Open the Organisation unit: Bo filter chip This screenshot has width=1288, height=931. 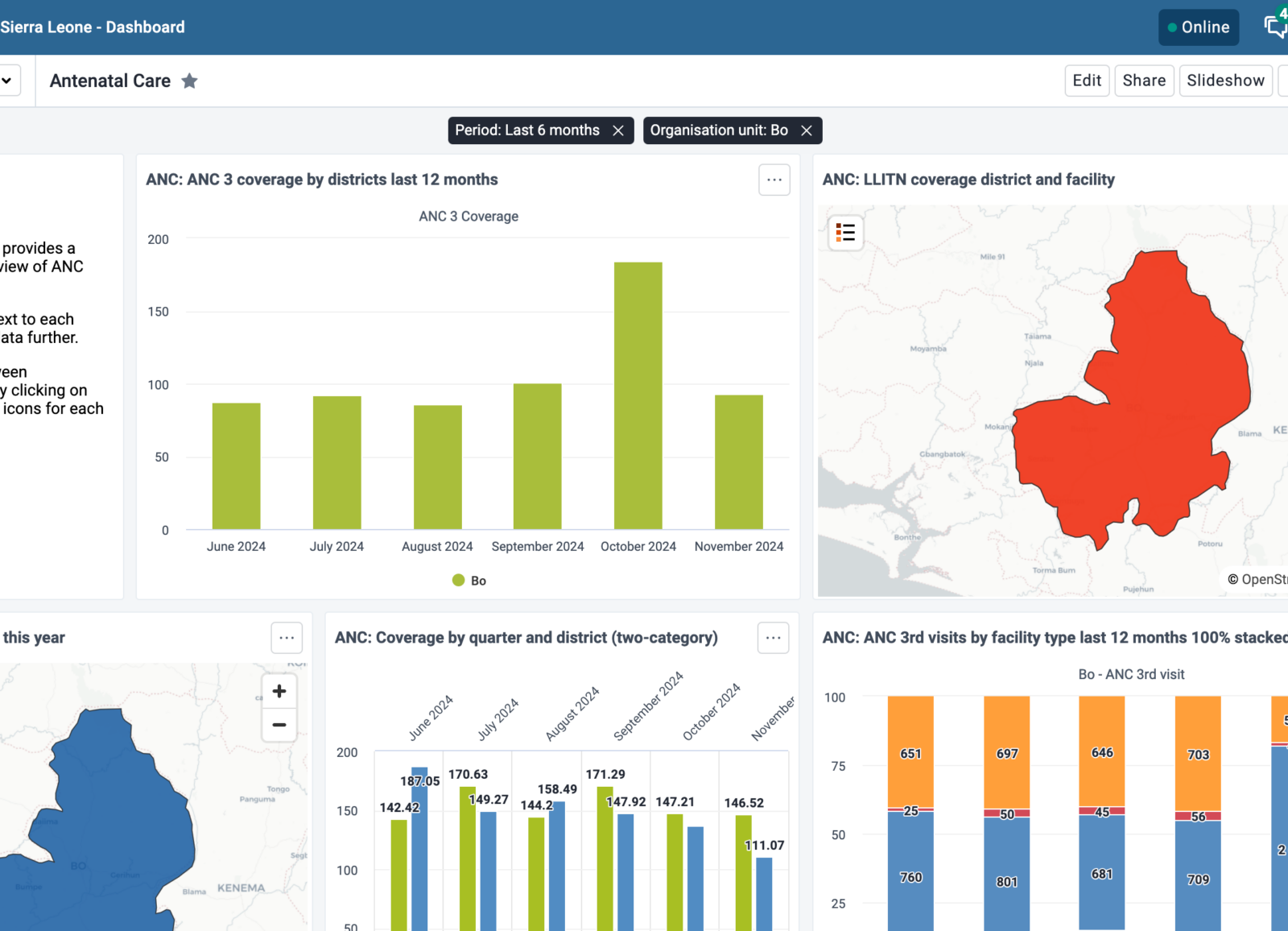pyautogui.click(x=719, y=130)
